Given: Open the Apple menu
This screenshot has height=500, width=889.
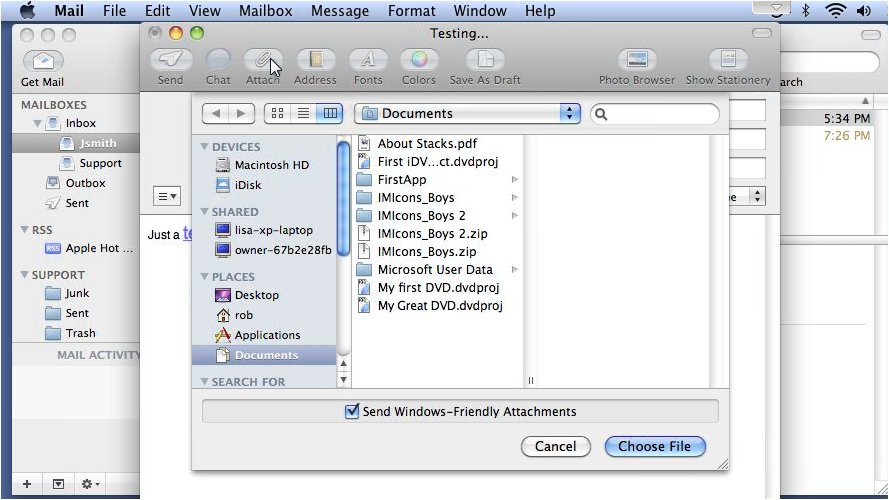Looking at the screenshot, I should [x=27, y=10].
